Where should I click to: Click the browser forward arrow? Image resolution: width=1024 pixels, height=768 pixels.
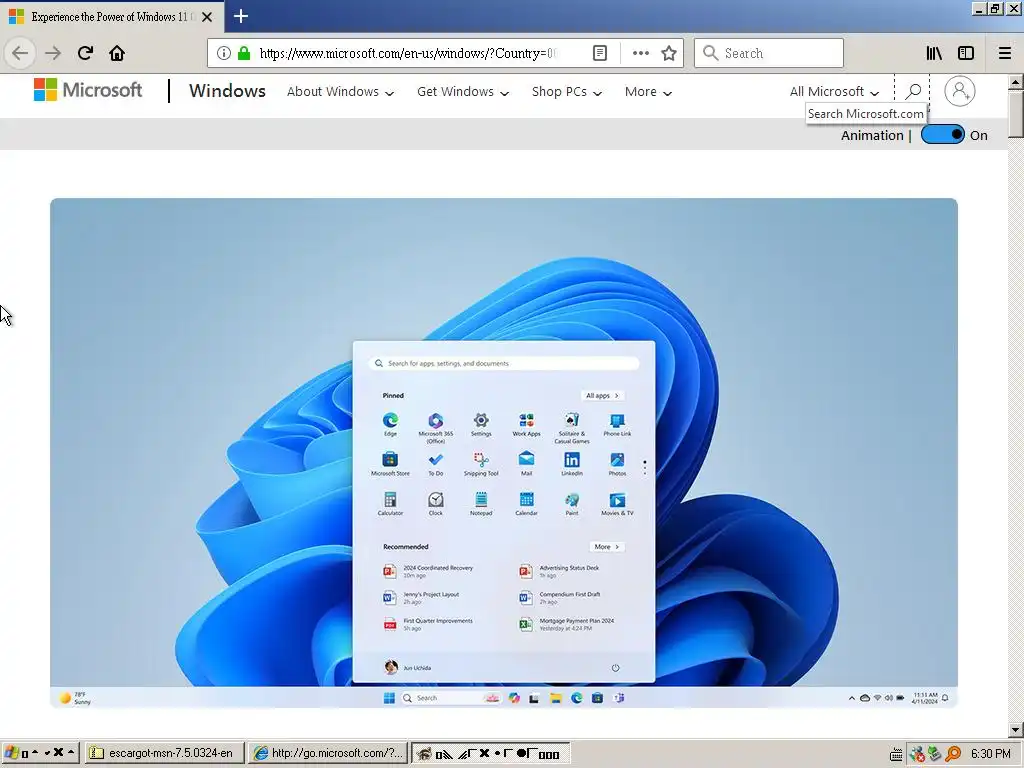53,53
